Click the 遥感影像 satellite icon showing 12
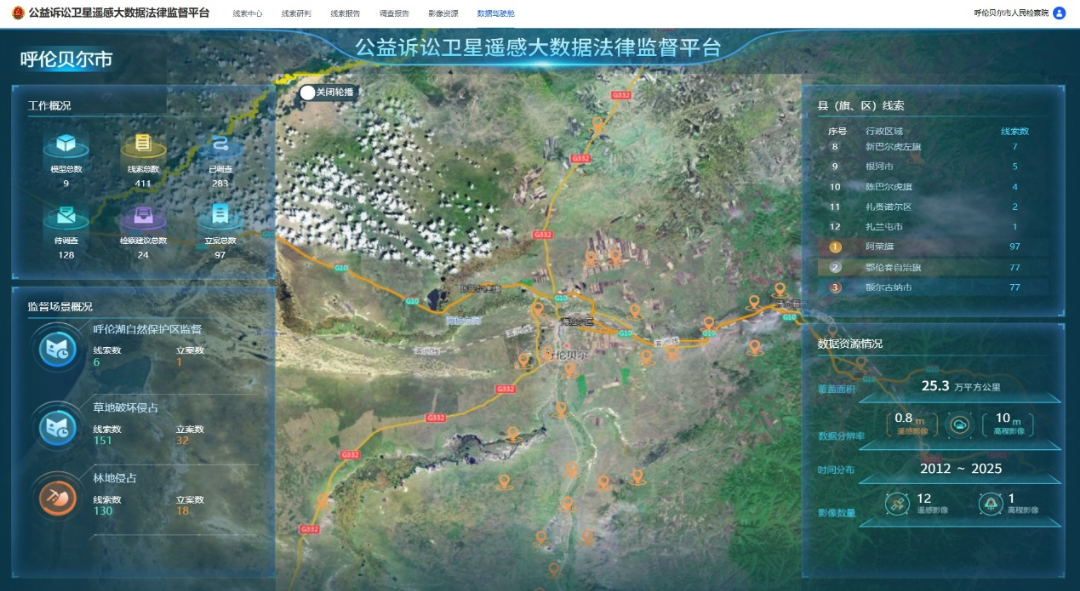1080x591 pixels. click(897, 503)
